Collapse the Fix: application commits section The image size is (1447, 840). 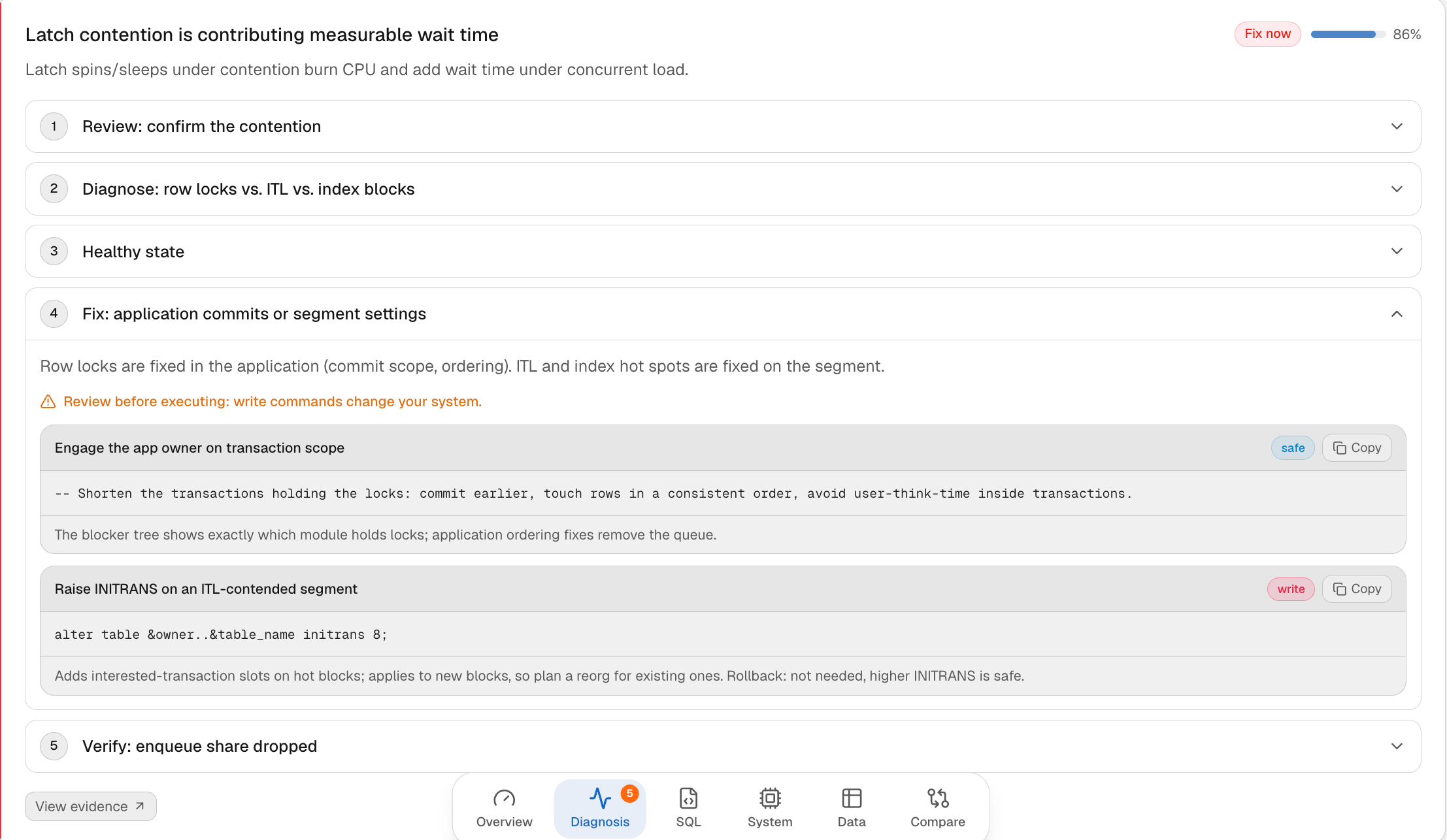(723, 314)
